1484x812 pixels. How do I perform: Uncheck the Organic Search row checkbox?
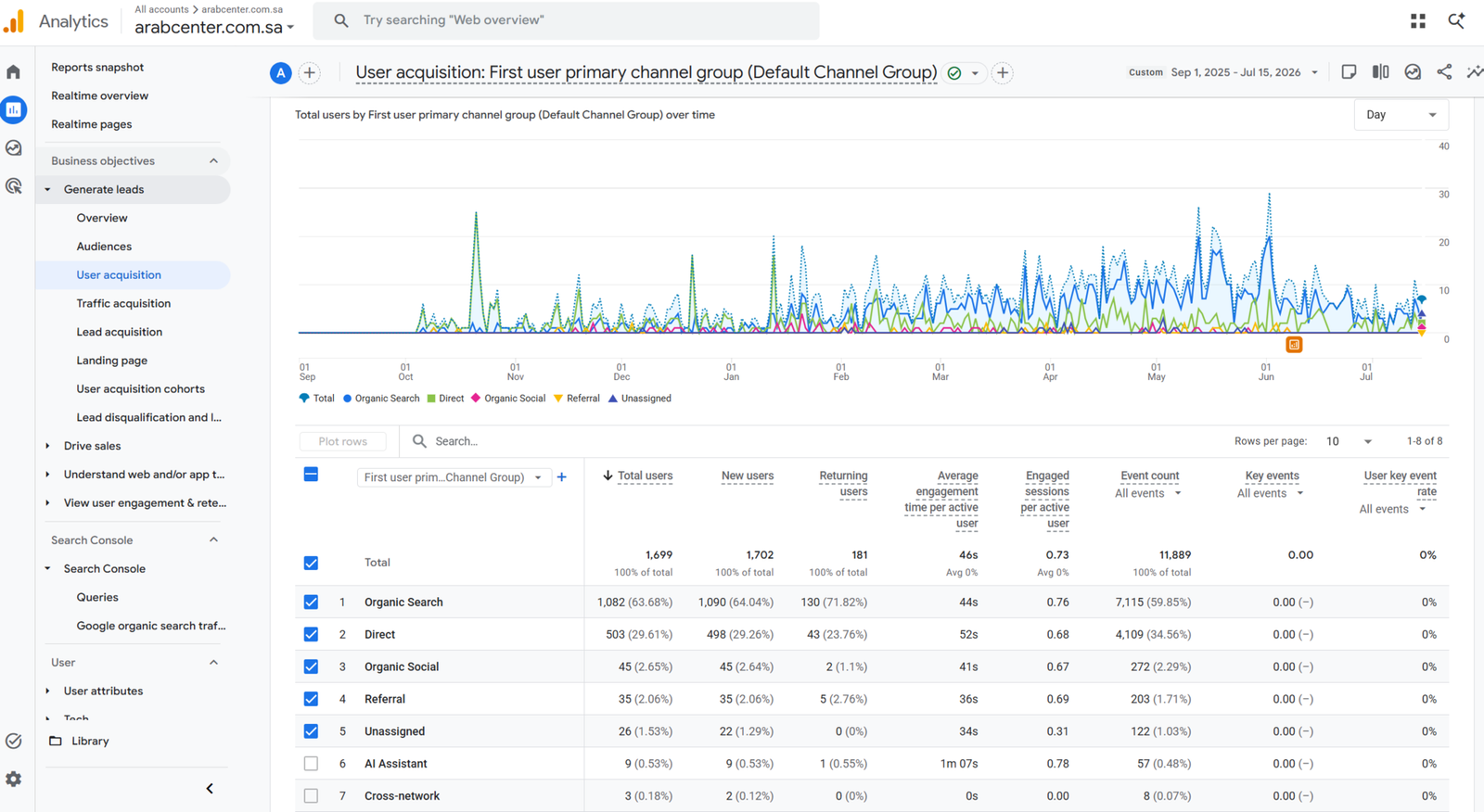click(x=311, y=603)
